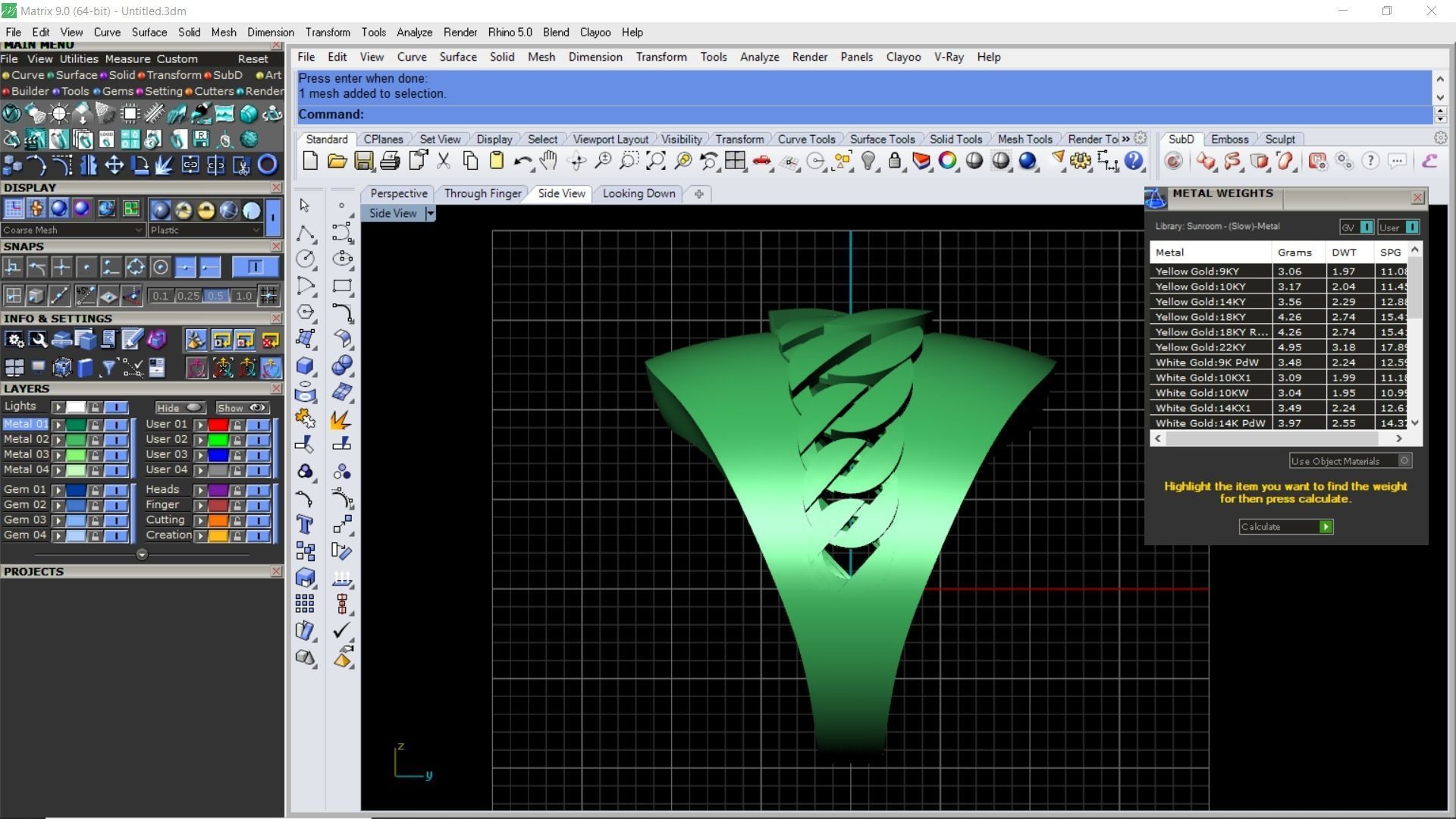Switch to the Perspective viewport tab

(399, 193)
